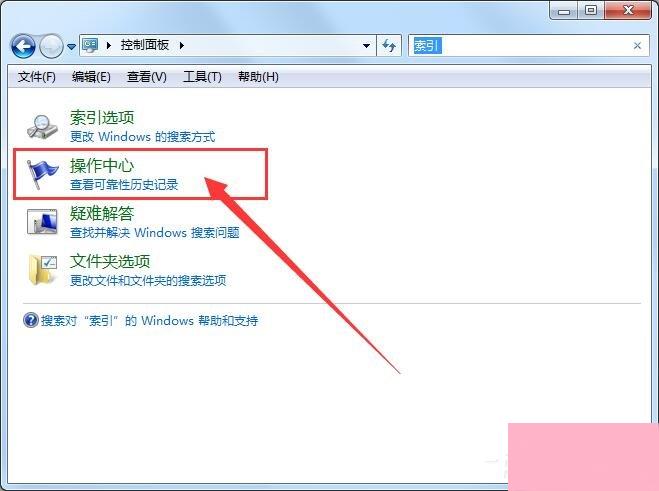Screen dimensions: 659x491
Task: Click the Forward navigation arrow button
Action: pyautogui.click(x=51, y=46)
